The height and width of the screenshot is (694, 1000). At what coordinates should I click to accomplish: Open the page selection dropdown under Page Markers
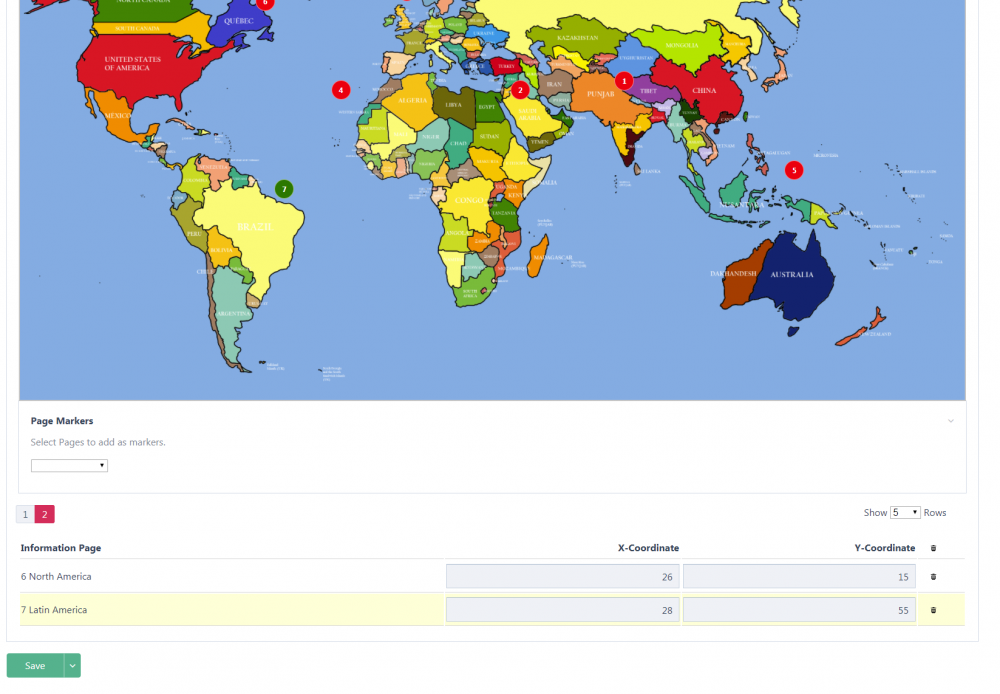coord(69,466)
